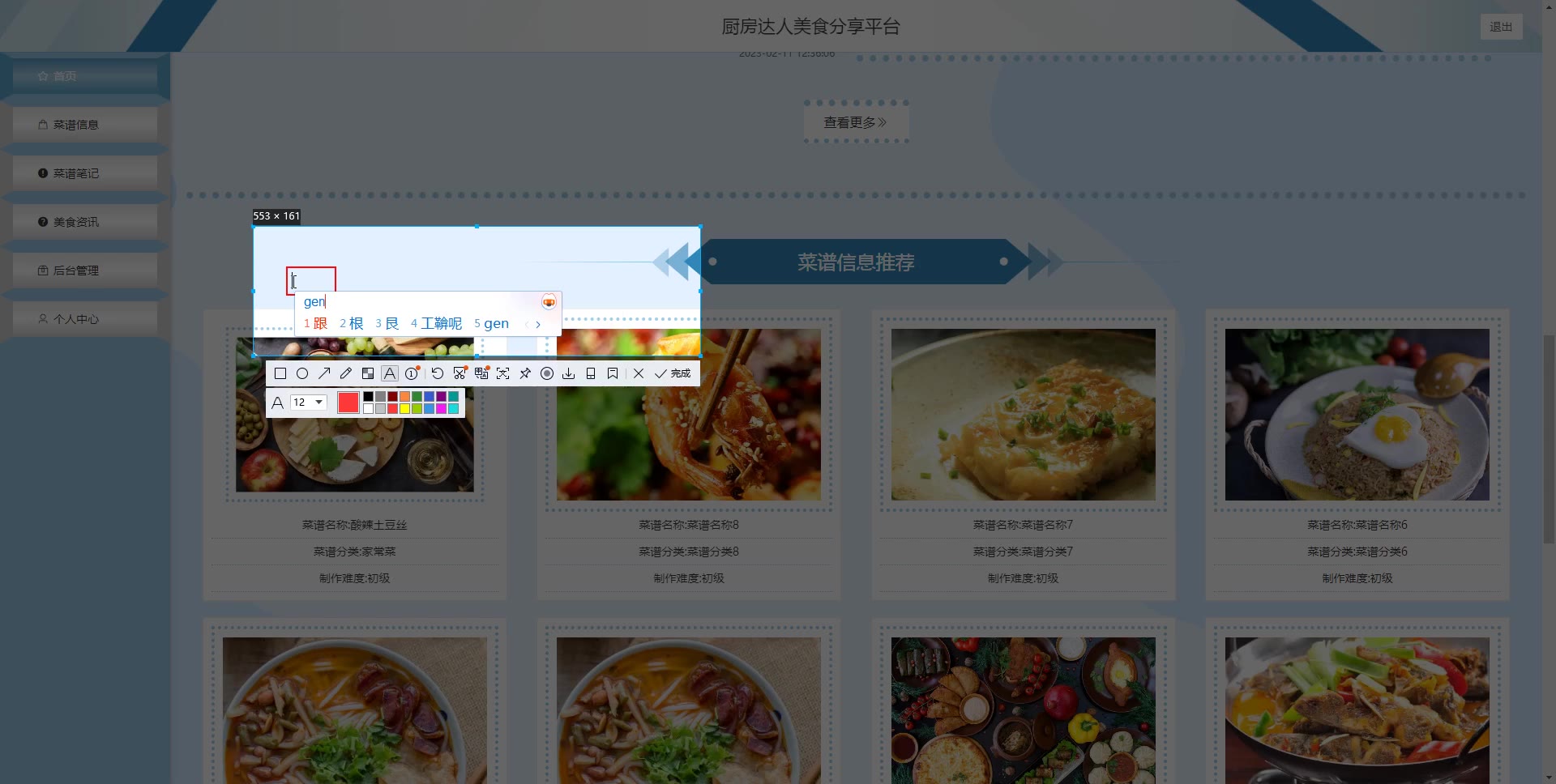Click the text 菜谱名称:菜谱名称6
The image size is (1556, 784).
[1357, 525]
